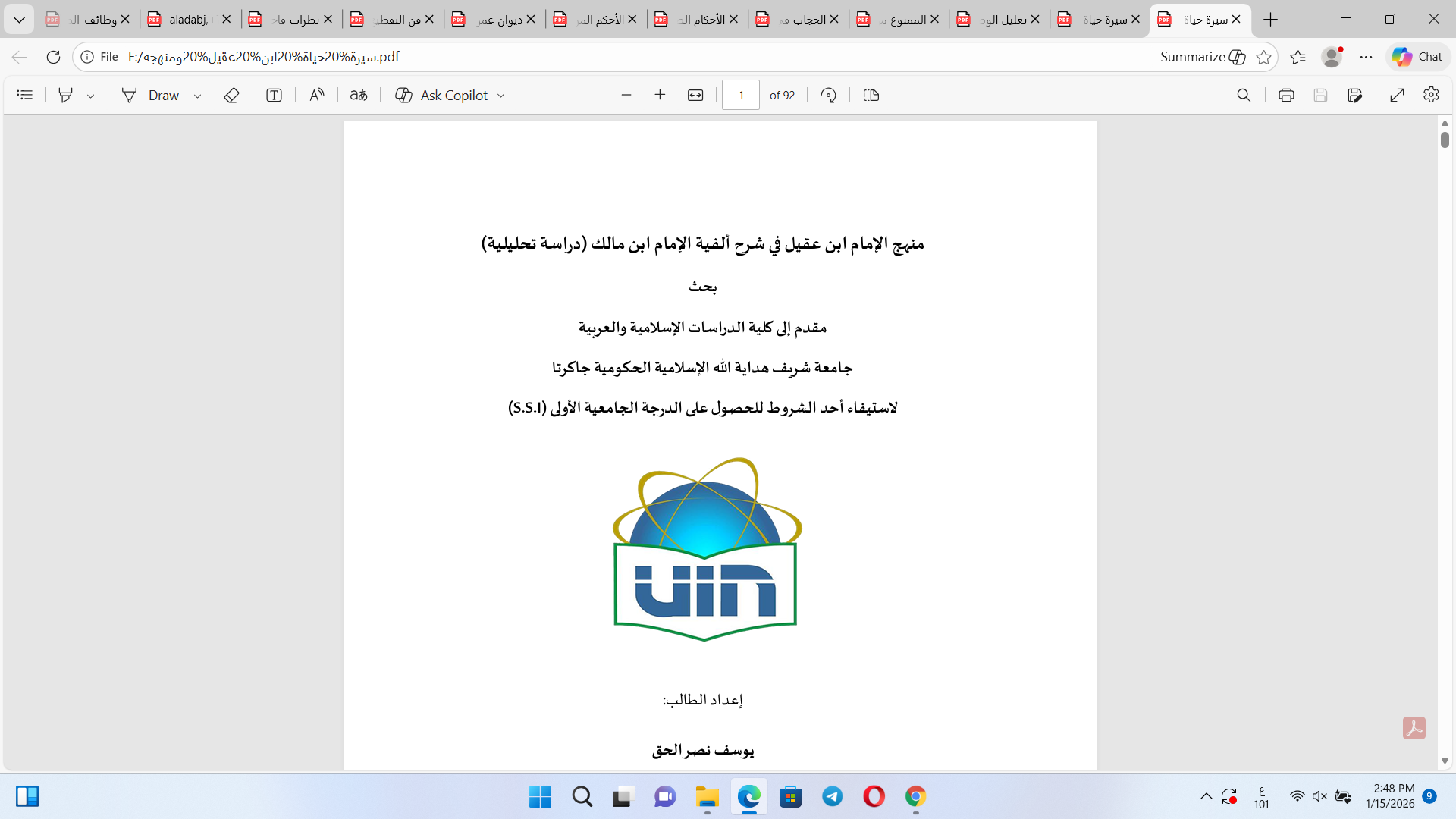Refresh the page

pos(53,57)
